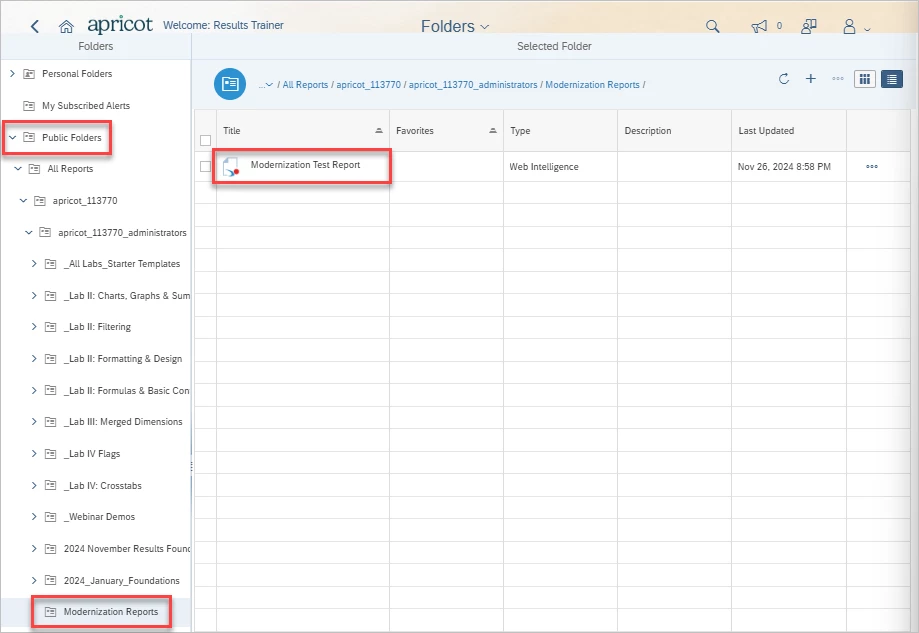Select all rows header checkbox
Image resolution: width=919 pixels, height=633 pixels.
pos(205,140)
